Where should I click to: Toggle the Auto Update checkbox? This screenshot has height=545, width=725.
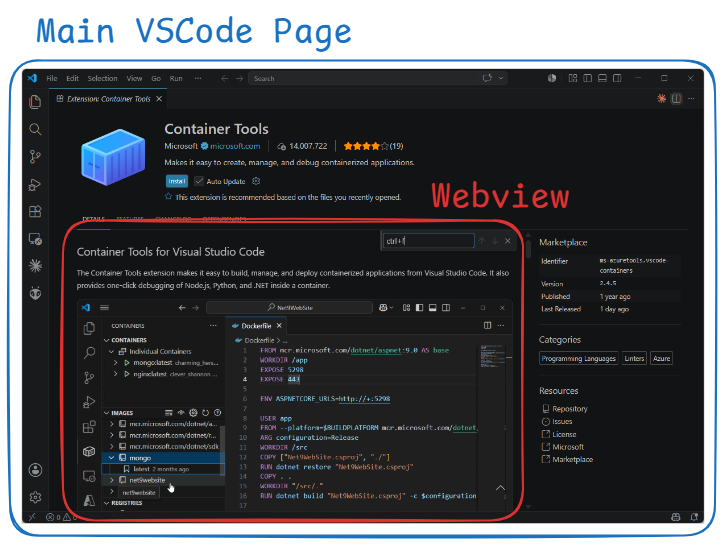[199, 181]
